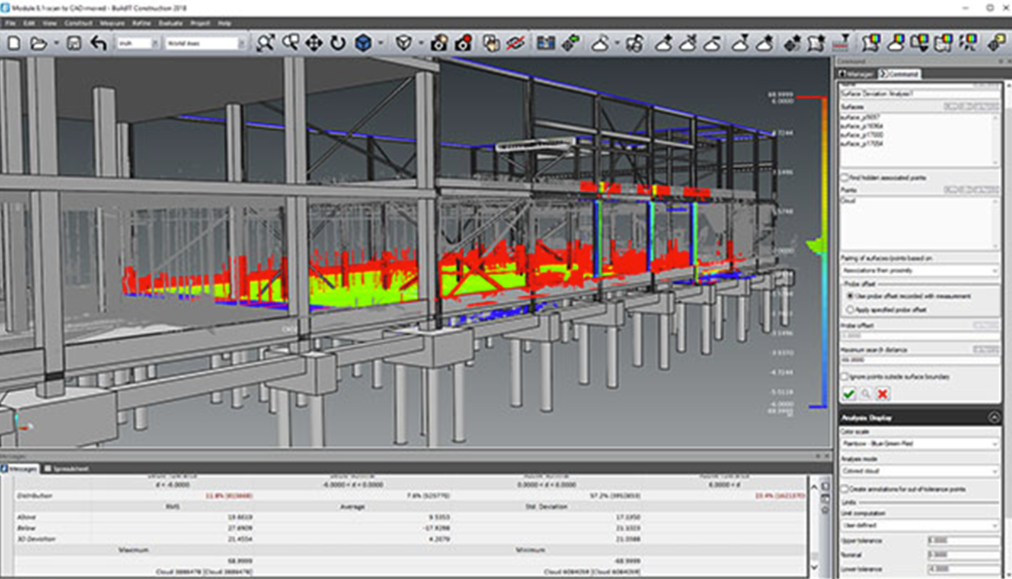Open the Color scale dropdown
Viewport: 1012px width, 579px height.
(x=919, y=444)
